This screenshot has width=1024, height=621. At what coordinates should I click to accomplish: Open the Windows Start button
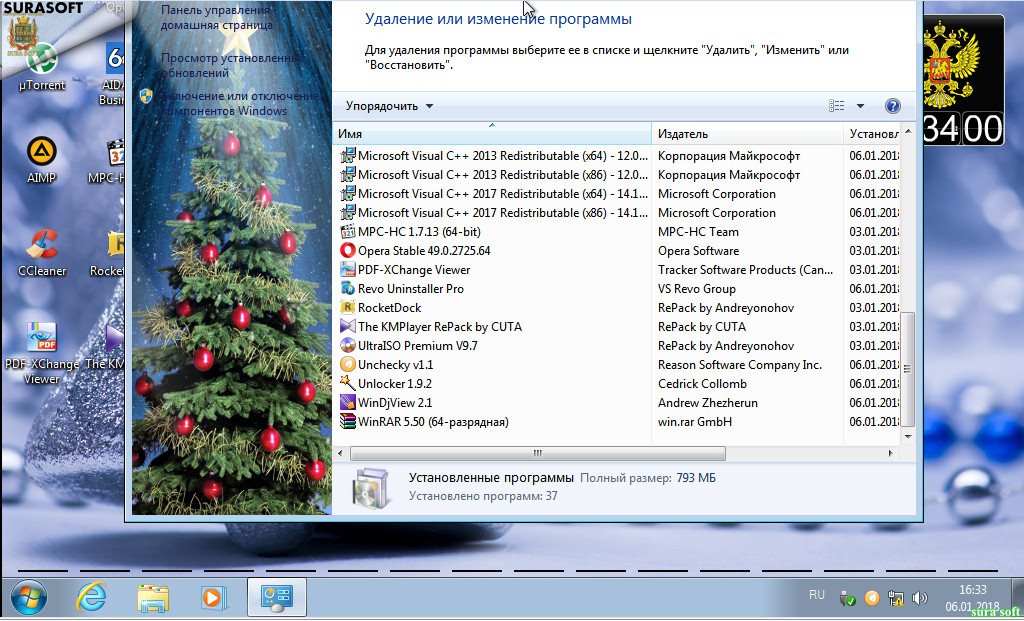pyautogui.click(x=29, y=597)
